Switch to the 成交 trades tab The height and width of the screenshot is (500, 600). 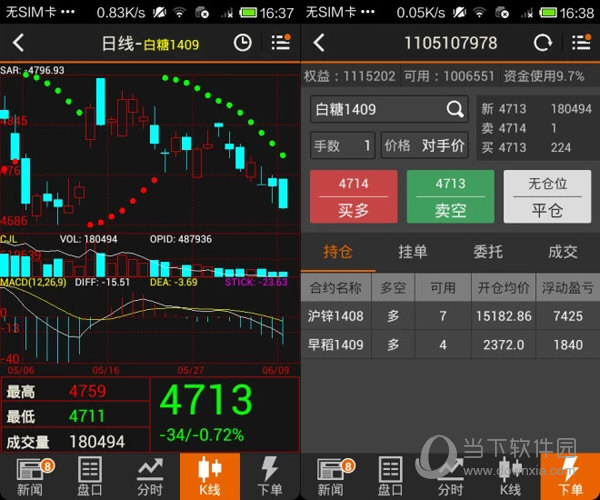click(563, 252)
